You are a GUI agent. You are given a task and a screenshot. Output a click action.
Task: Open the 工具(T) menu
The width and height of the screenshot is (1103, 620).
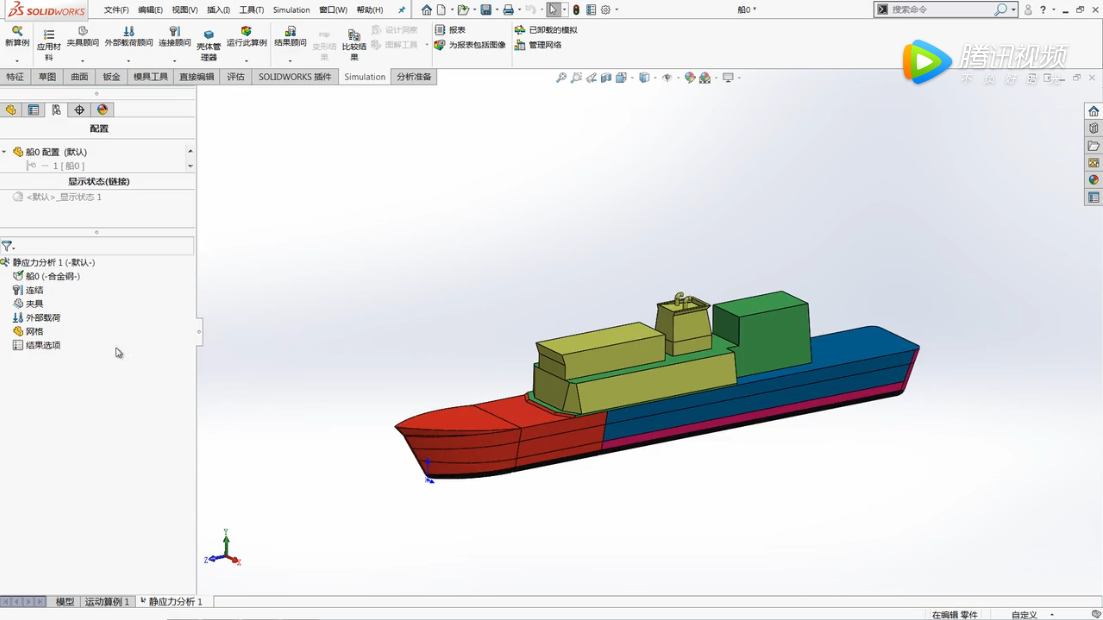coord(251,10)
